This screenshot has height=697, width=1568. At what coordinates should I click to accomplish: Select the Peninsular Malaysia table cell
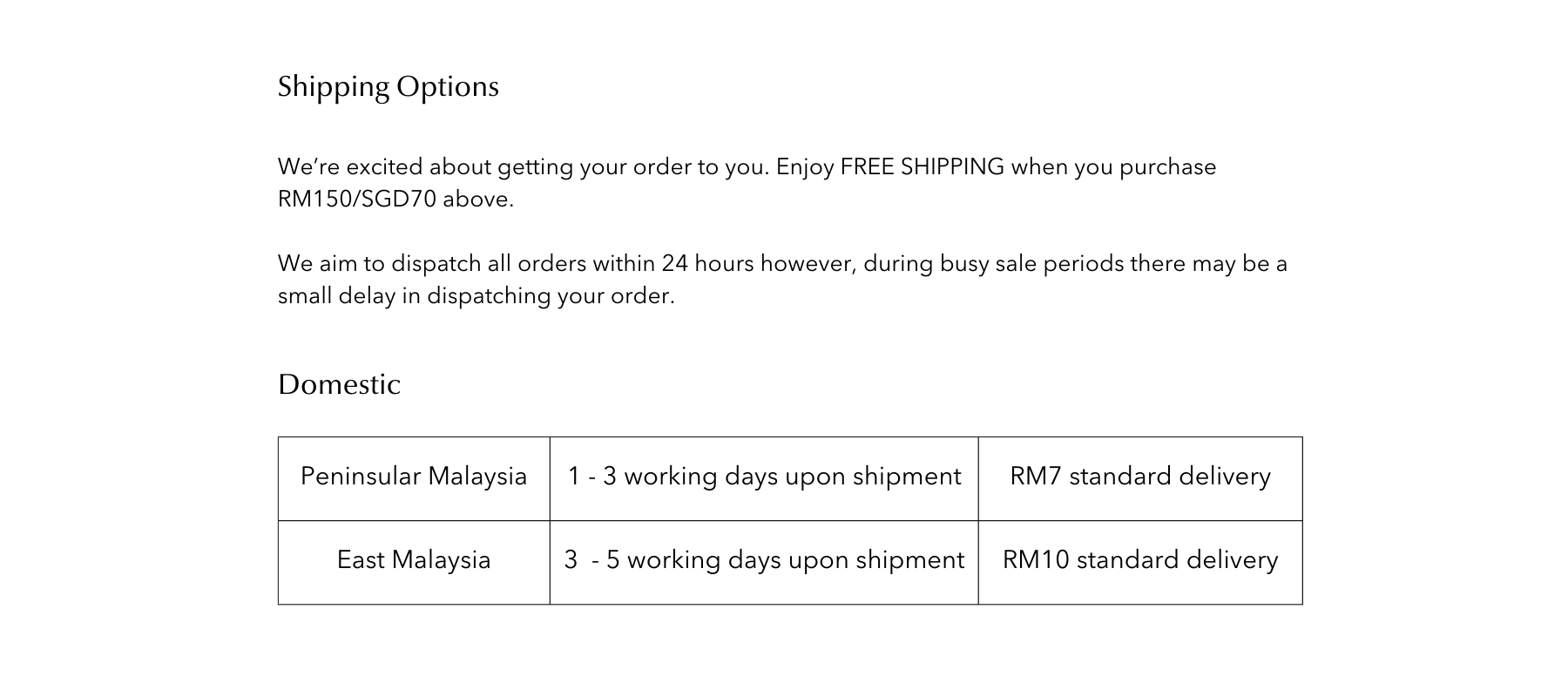(x=414, y=477)
